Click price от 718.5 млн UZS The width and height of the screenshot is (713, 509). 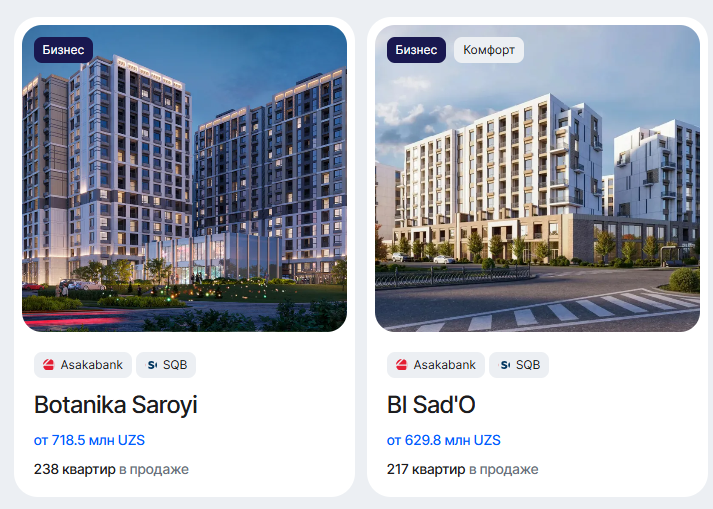point(89,440)
